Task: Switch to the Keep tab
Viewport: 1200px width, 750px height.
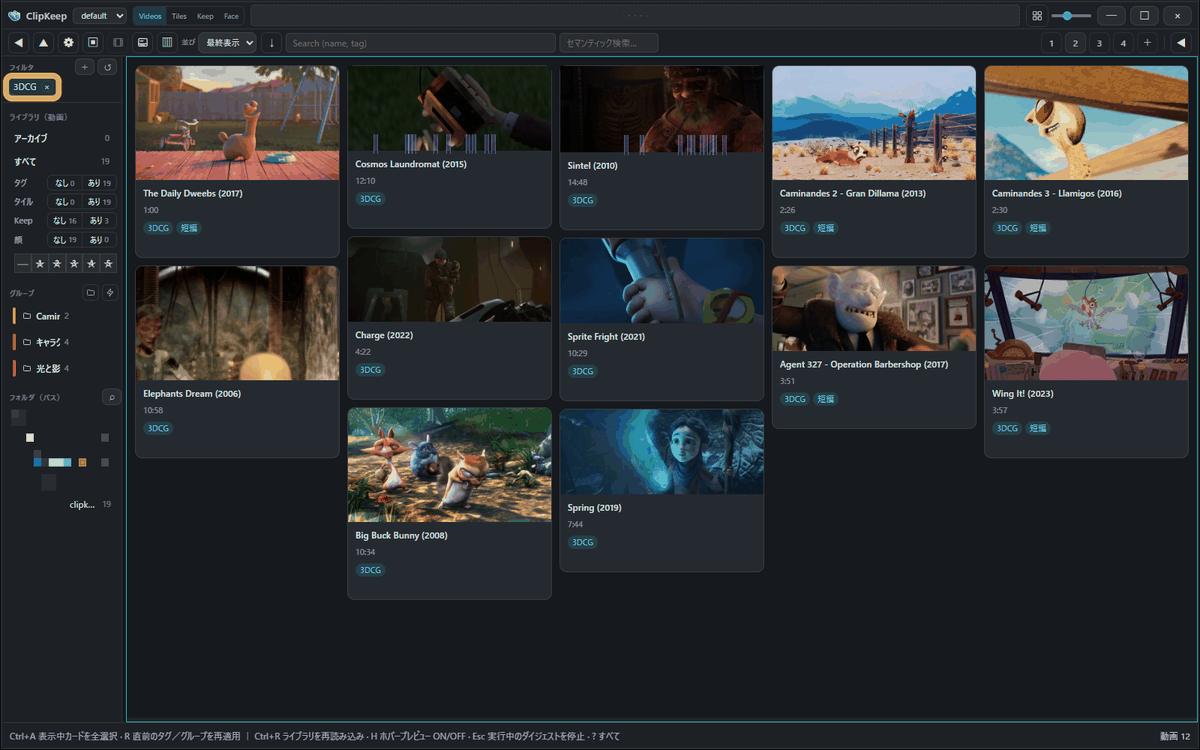Action: click(x=205, y=16)
